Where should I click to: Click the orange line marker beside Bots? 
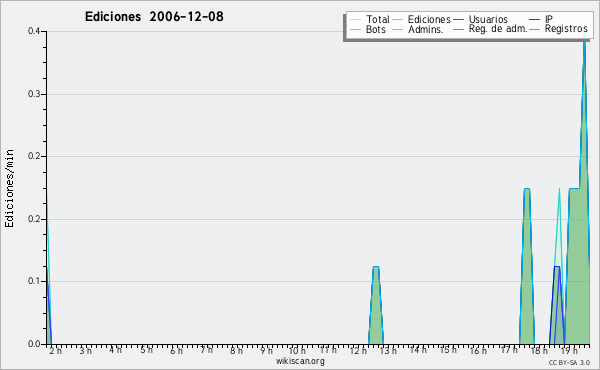355,29
